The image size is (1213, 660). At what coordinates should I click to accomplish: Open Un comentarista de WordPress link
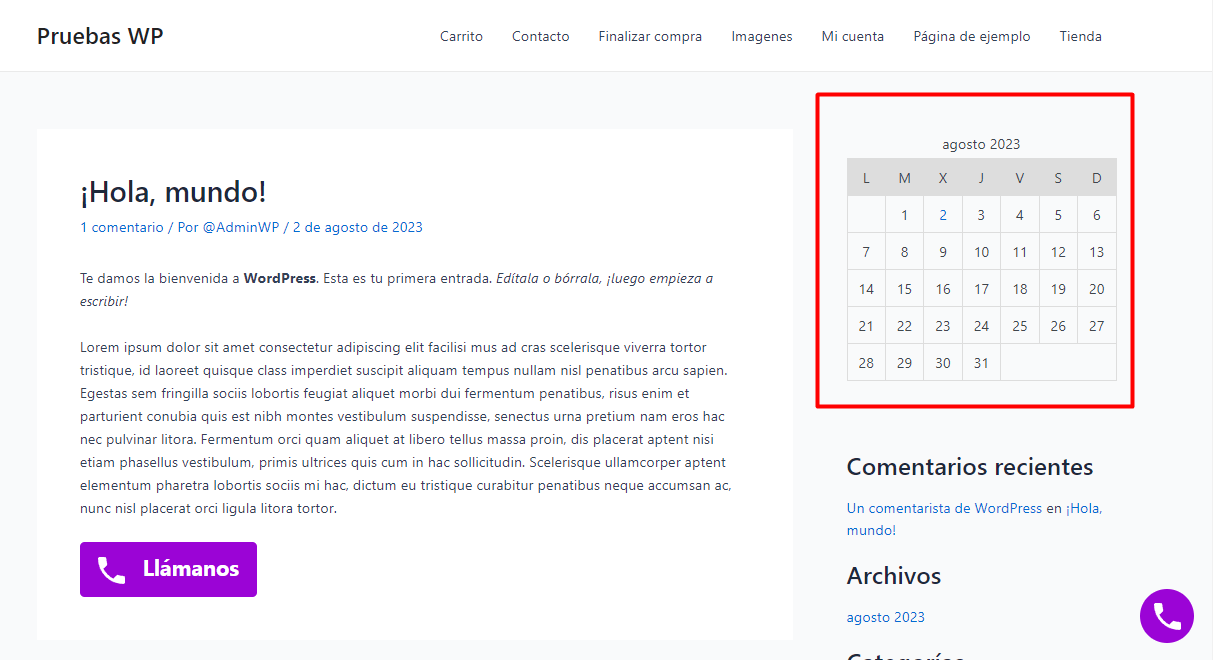[x=944, y=508]
